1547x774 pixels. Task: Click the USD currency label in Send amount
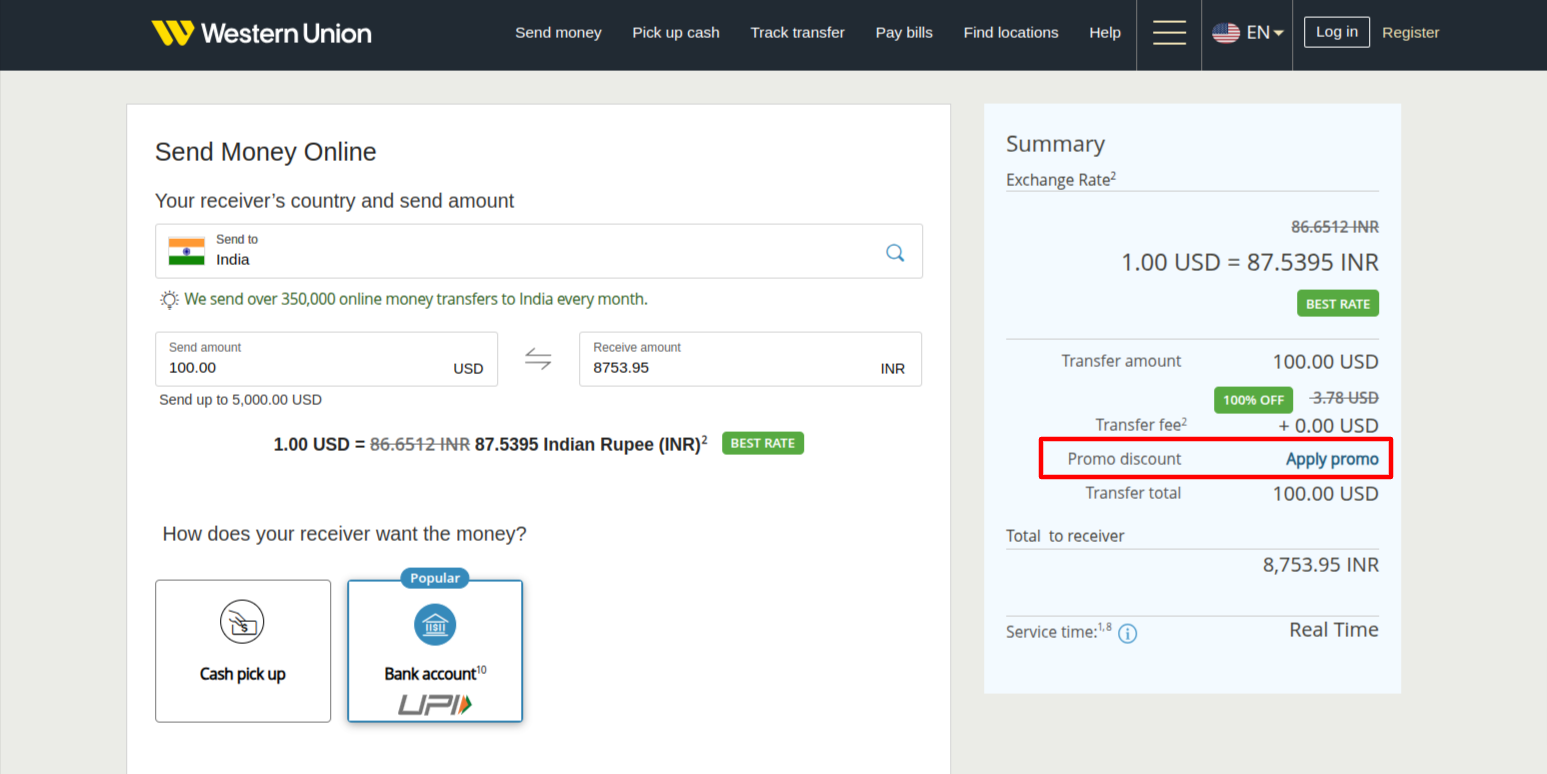point(468,369)
